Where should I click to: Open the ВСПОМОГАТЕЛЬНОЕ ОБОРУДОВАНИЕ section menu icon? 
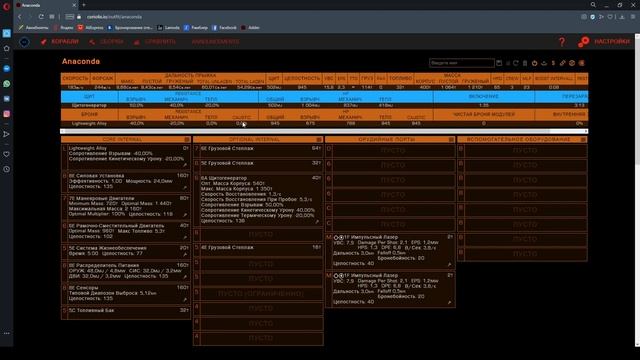pos(583,140)
